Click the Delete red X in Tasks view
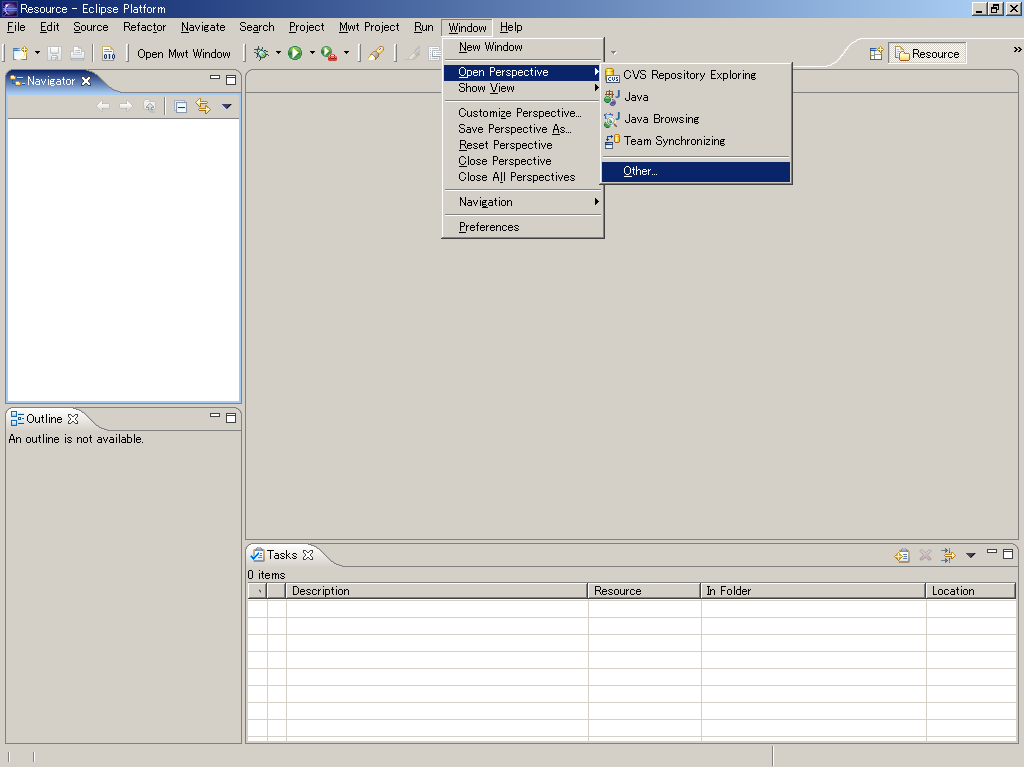The height and width of the screenshot is (768, 1024). 925,556
